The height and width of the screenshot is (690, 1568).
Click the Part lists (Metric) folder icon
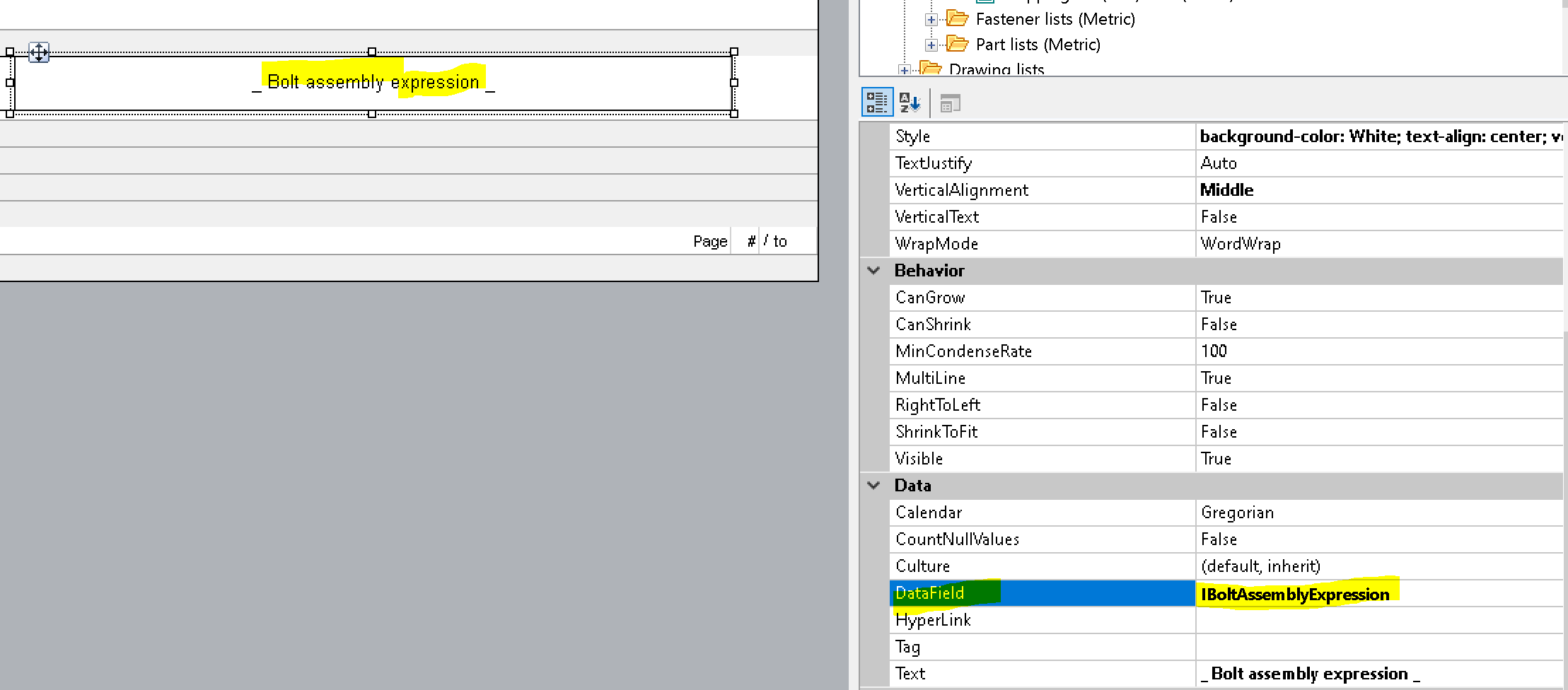(x=958, y=44)
